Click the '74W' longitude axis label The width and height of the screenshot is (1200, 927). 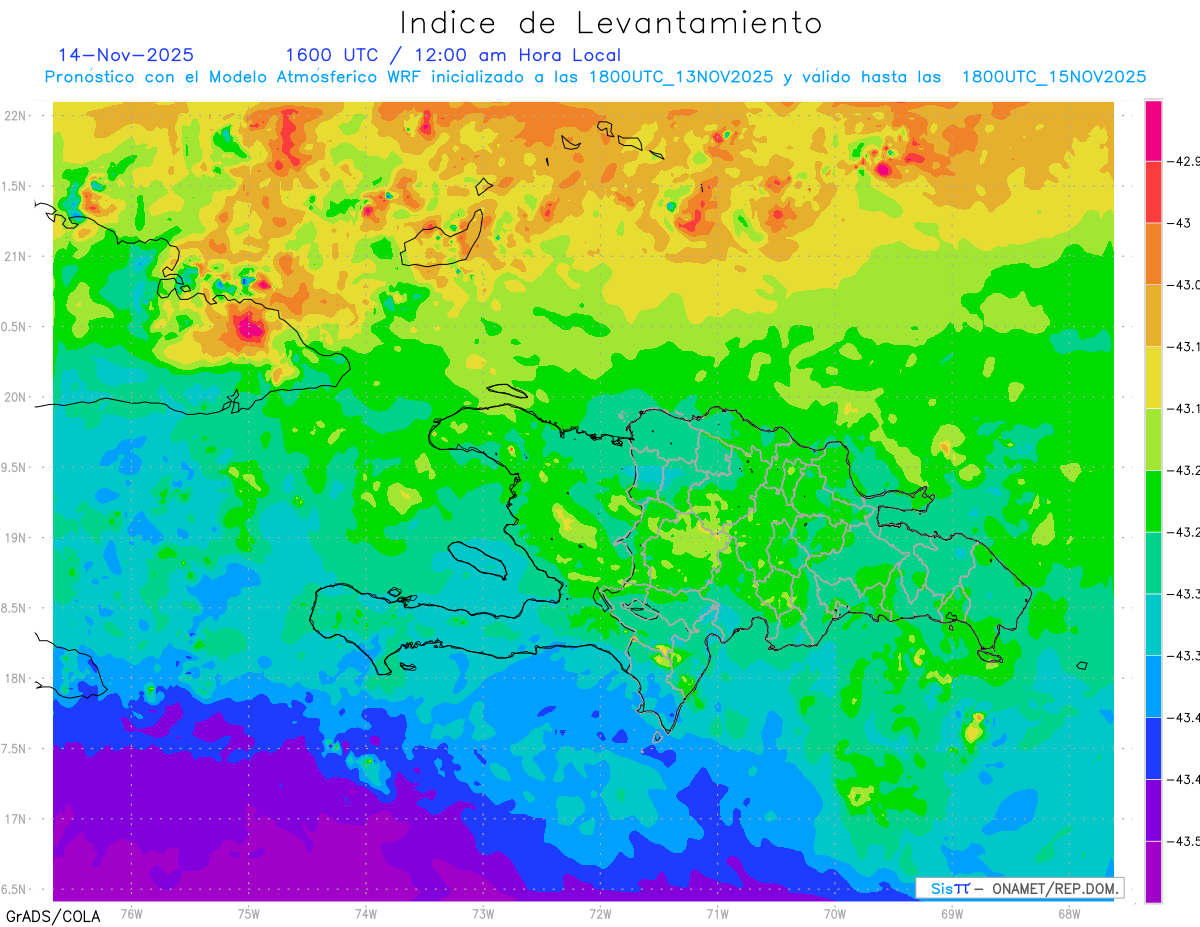366,913
